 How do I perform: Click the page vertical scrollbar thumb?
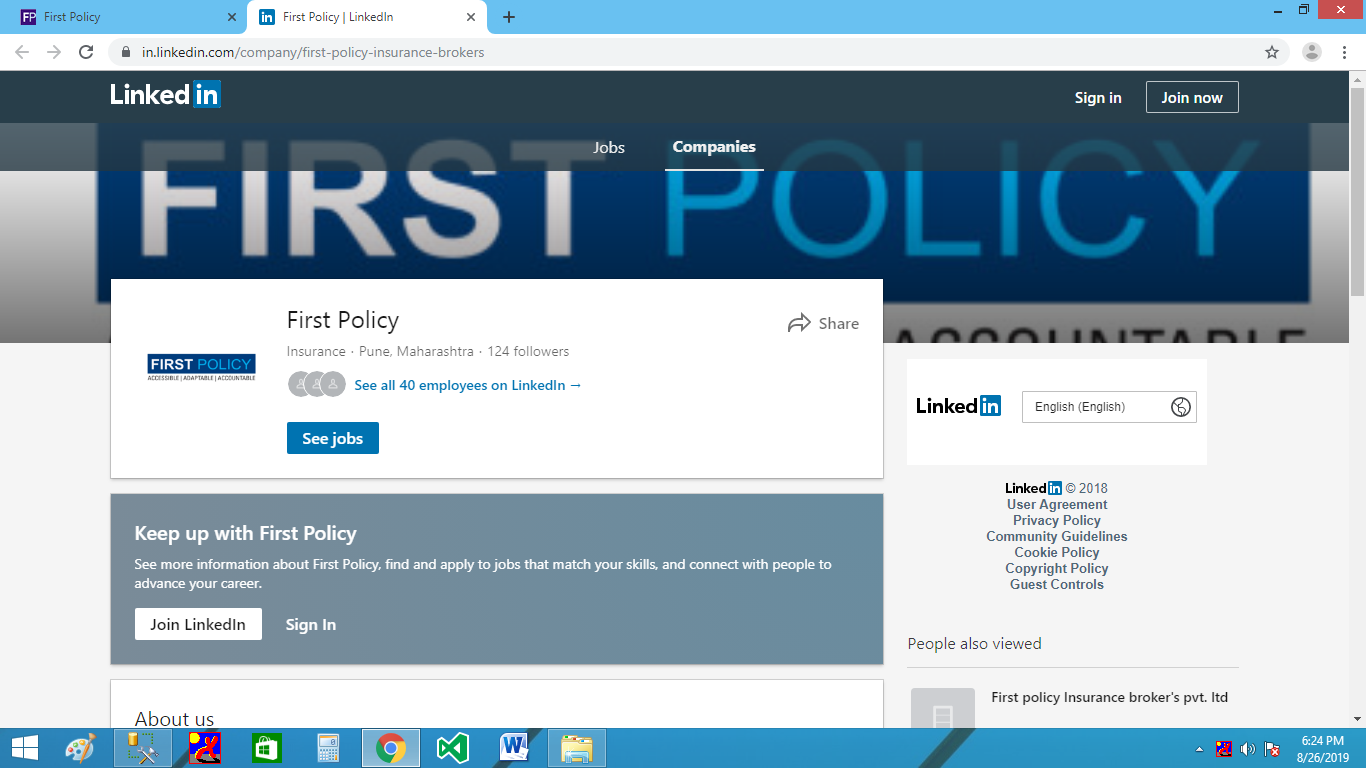point(1357,191)
